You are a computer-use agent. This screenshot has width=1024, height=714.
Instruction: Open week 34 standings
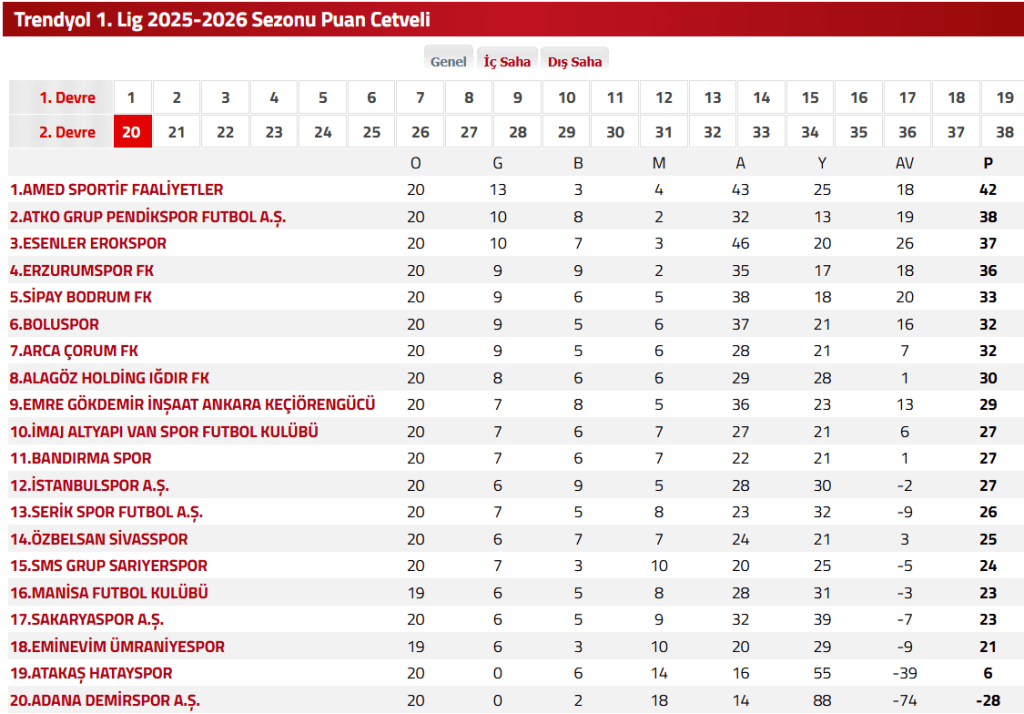point(810,132)
